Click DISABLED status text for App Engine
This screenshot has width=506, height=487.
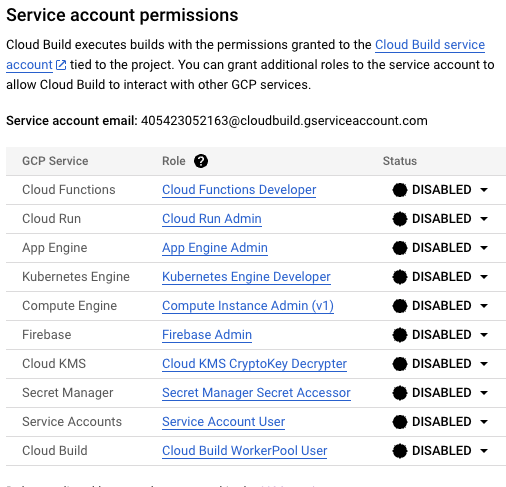coord(442,248)
